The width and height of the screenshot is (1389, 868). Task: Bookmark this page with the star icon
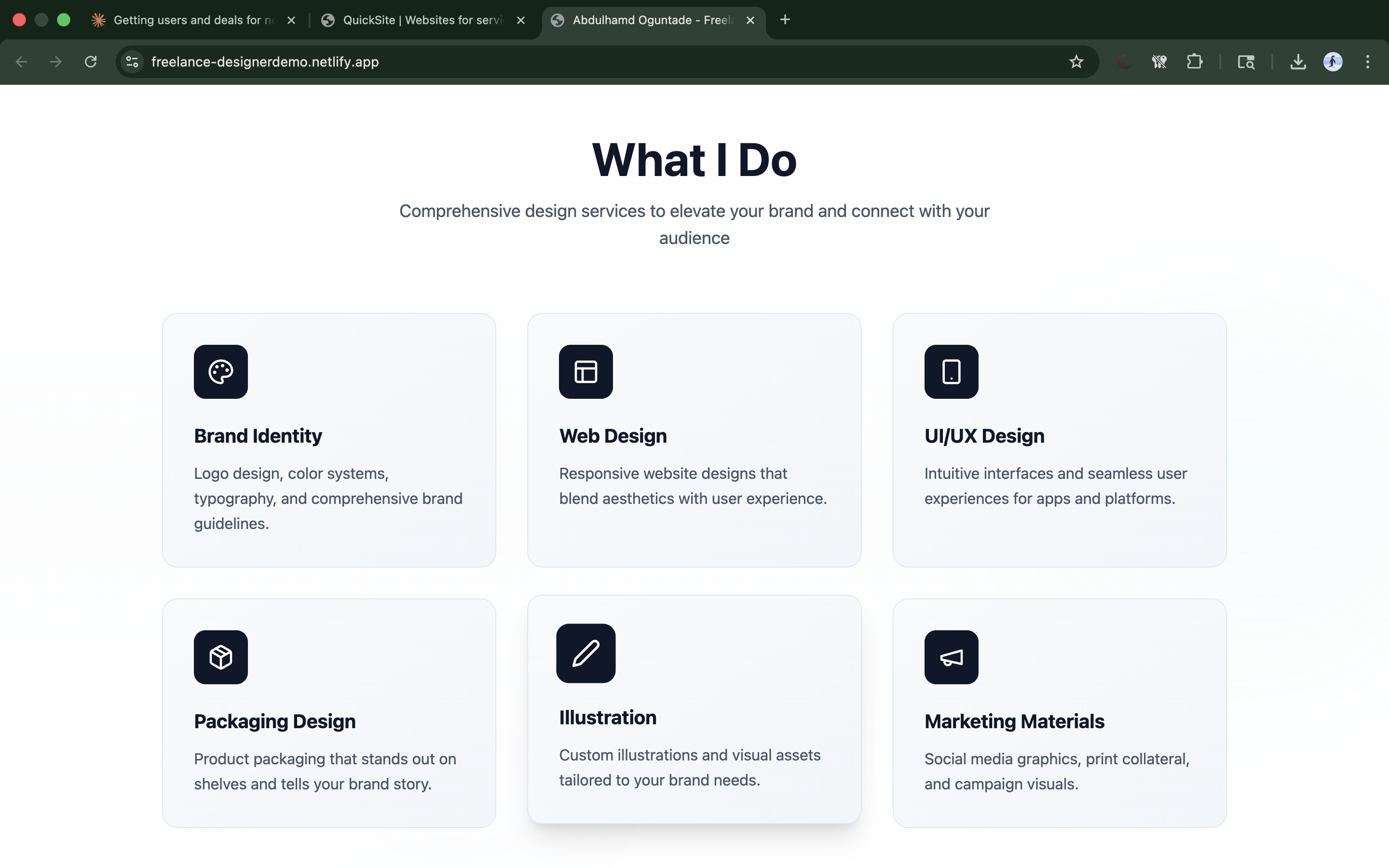click(1076, 61)
